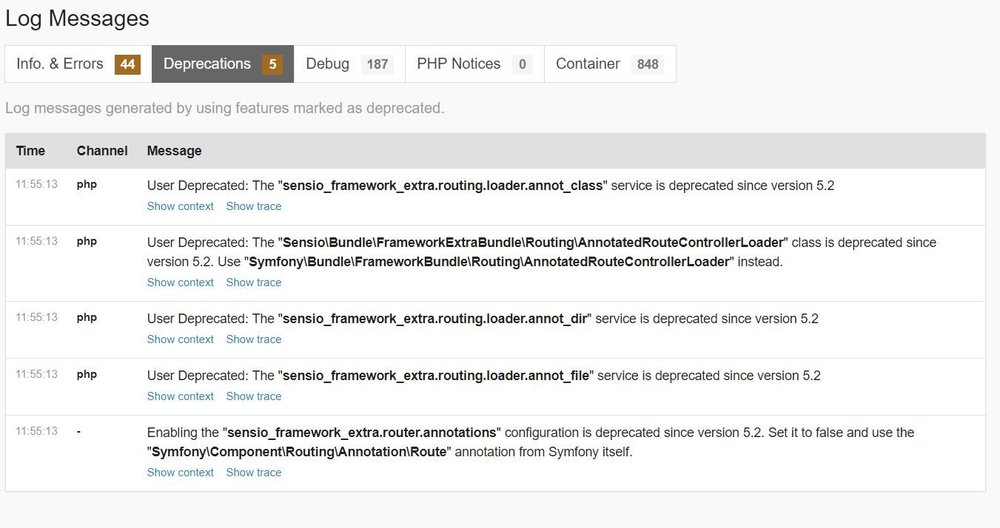
Task: Click the 848 count badge on Container
Action: tap(648, 65)
